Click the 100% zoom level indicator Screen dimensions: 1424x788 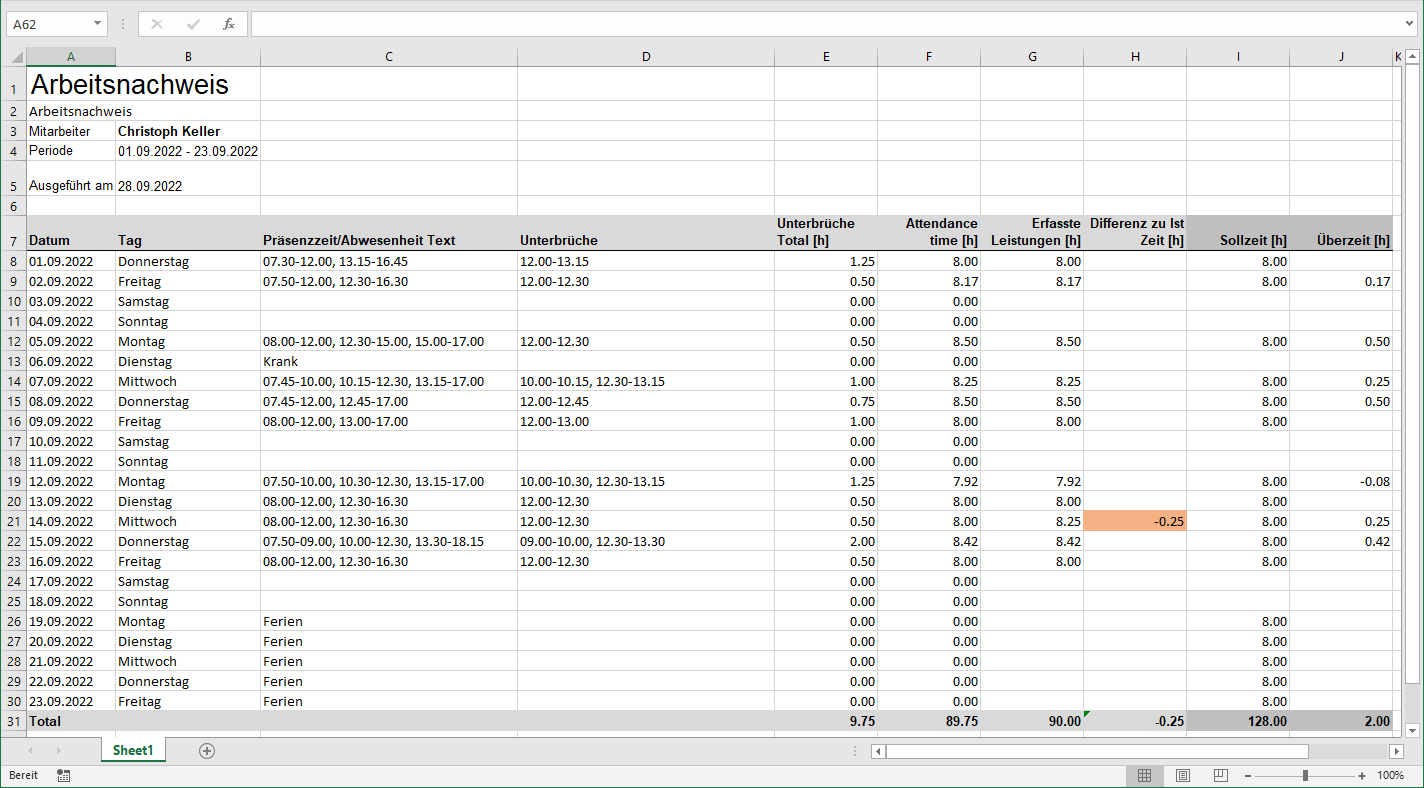pyautogui.click(x=1391, y=775)
